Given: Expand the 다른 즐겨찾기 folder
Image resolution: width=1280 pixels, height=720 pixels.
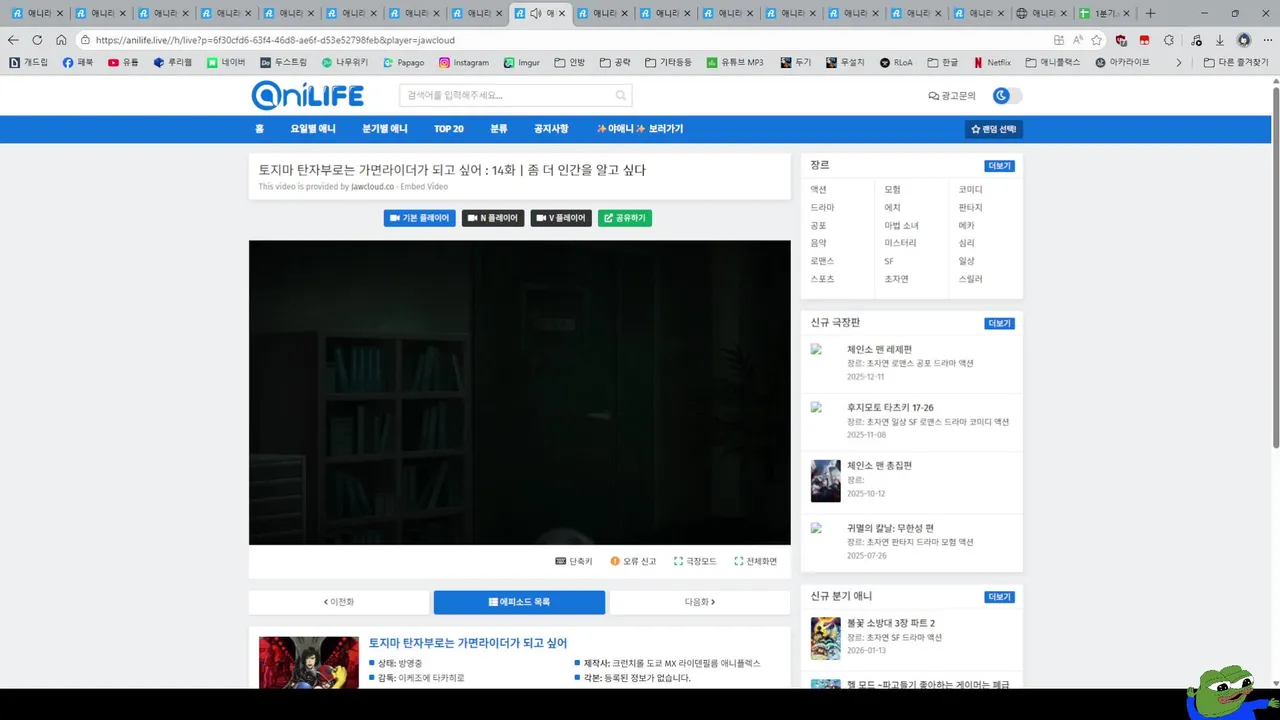Looking at the screenshot, I should pyautogui.click(x=1236, y=62).
